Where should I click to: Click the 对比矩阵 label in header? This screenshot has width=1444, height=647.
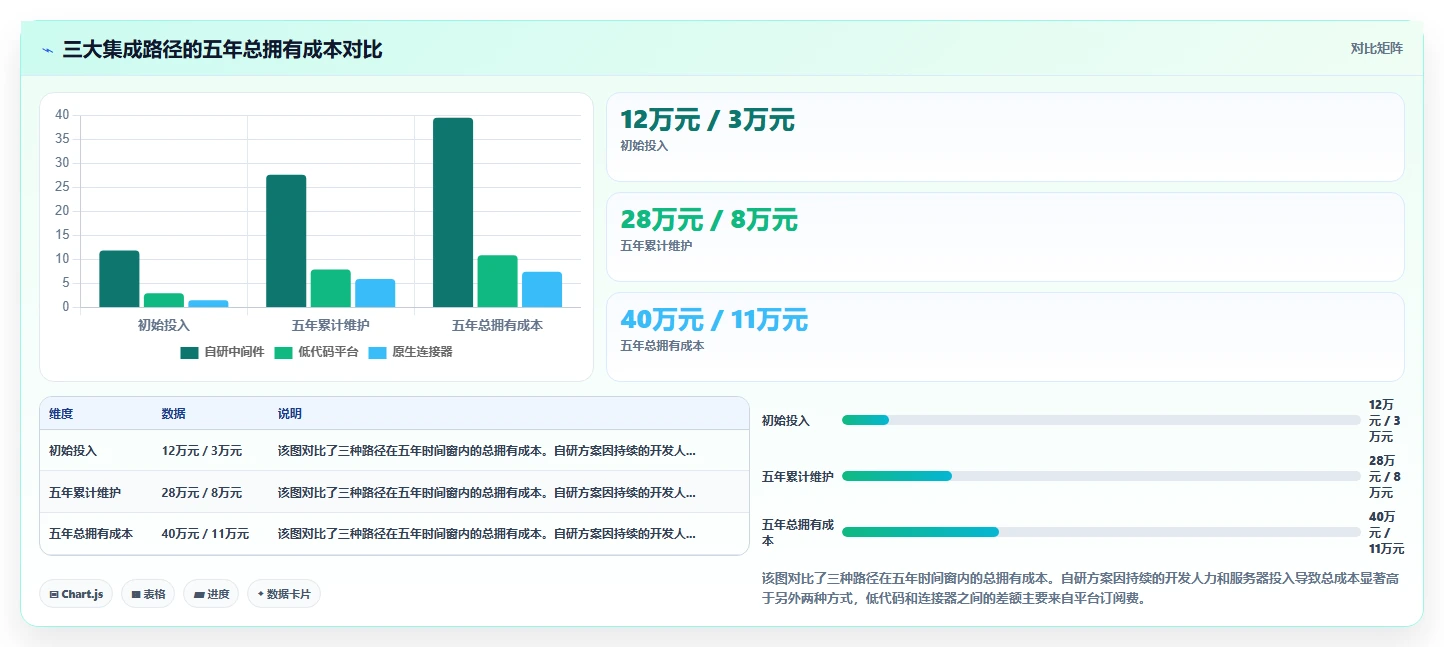[1376, 48]
